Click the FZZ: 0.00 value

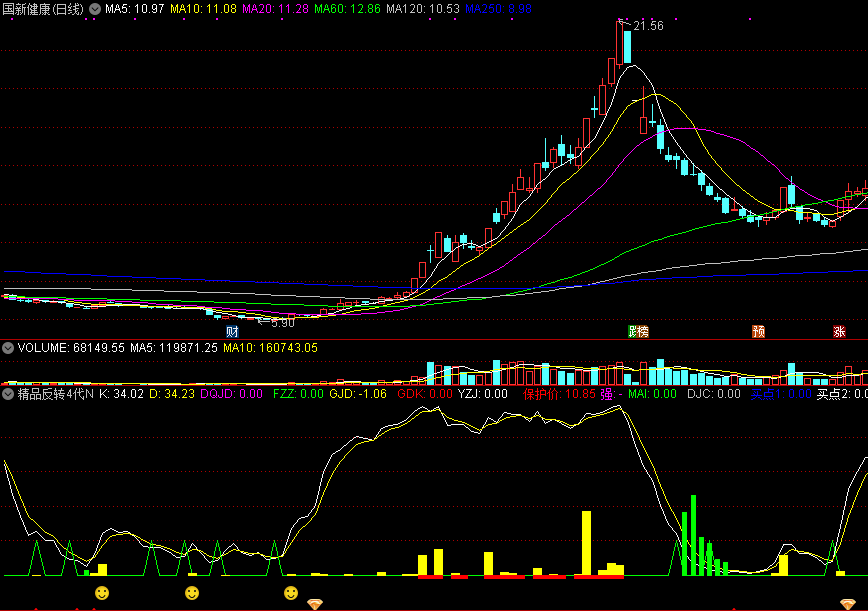[298, 394]
